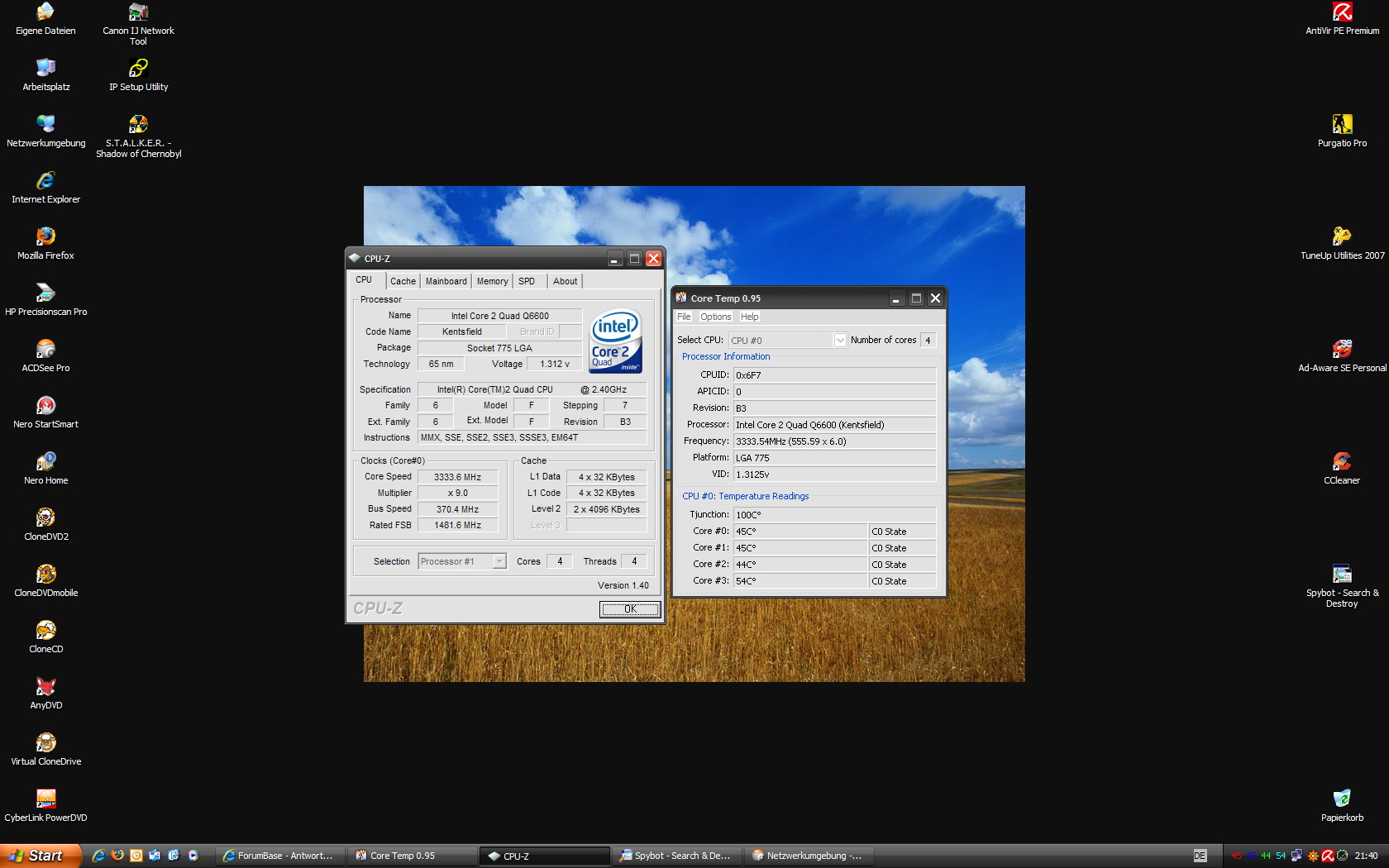This screenshot has height=868, width=1389.
Task: Select the Ad-Aware SE Personal icon
Action: 1342,349
